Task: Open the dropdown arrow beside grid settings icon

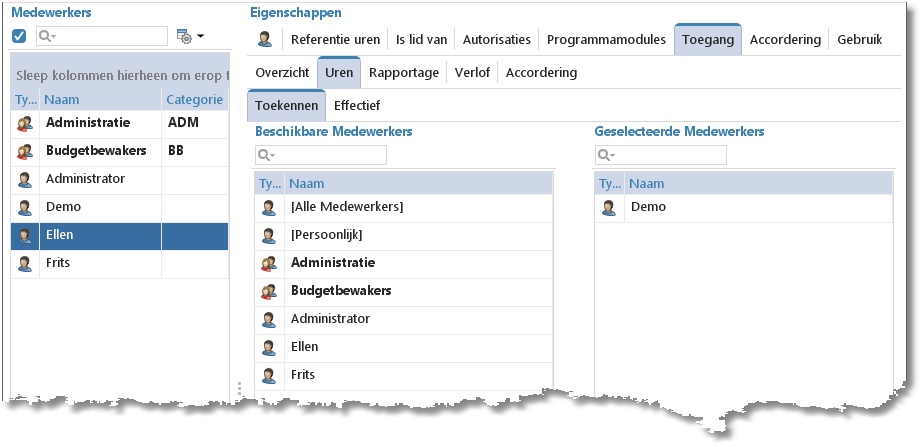Action: click(x=200, y=36)
